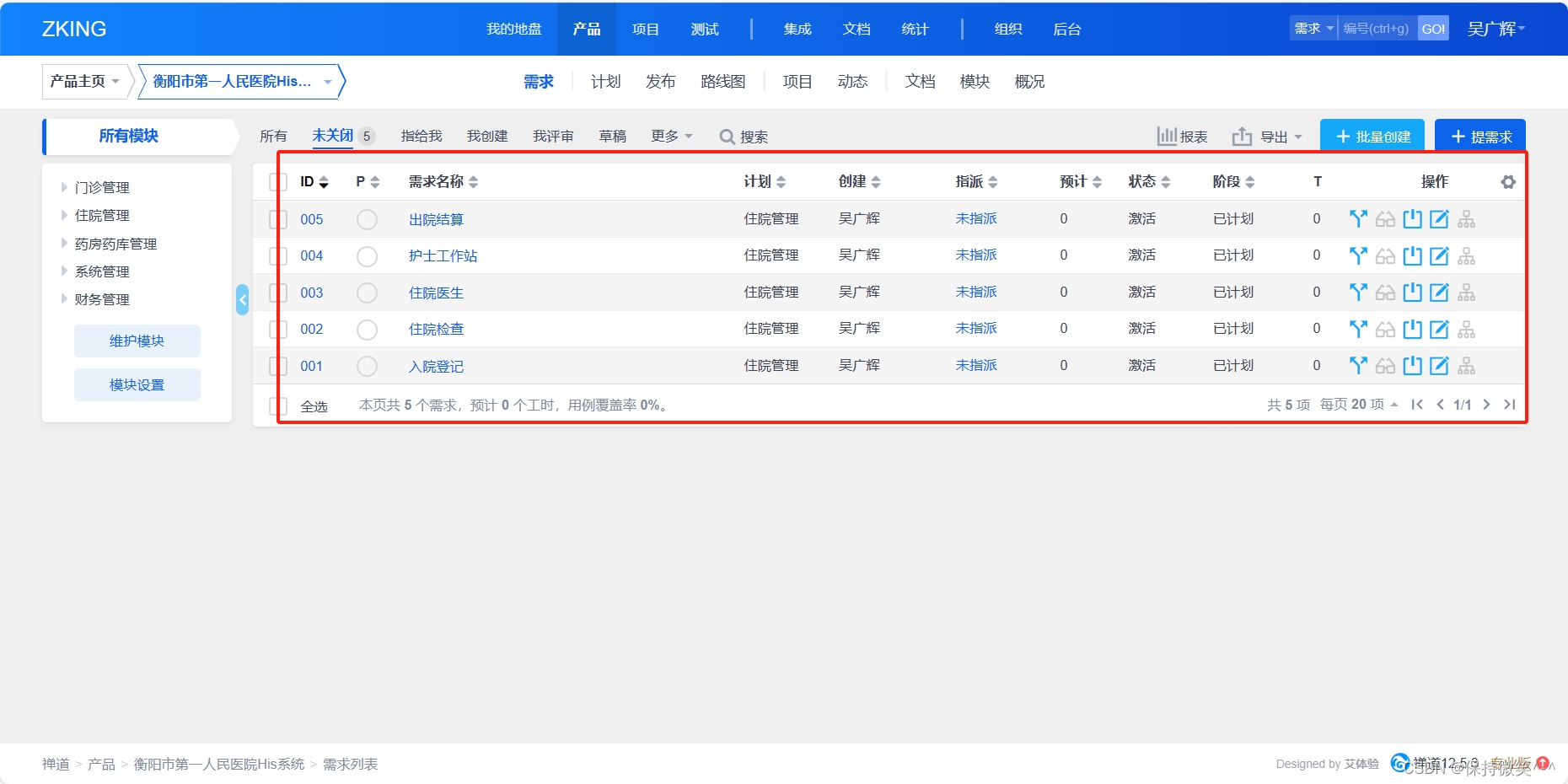The width and height of the screenshot is (1568, 784).
Task: Open the 测试 top navigation menu
Action: coord(705,29)
